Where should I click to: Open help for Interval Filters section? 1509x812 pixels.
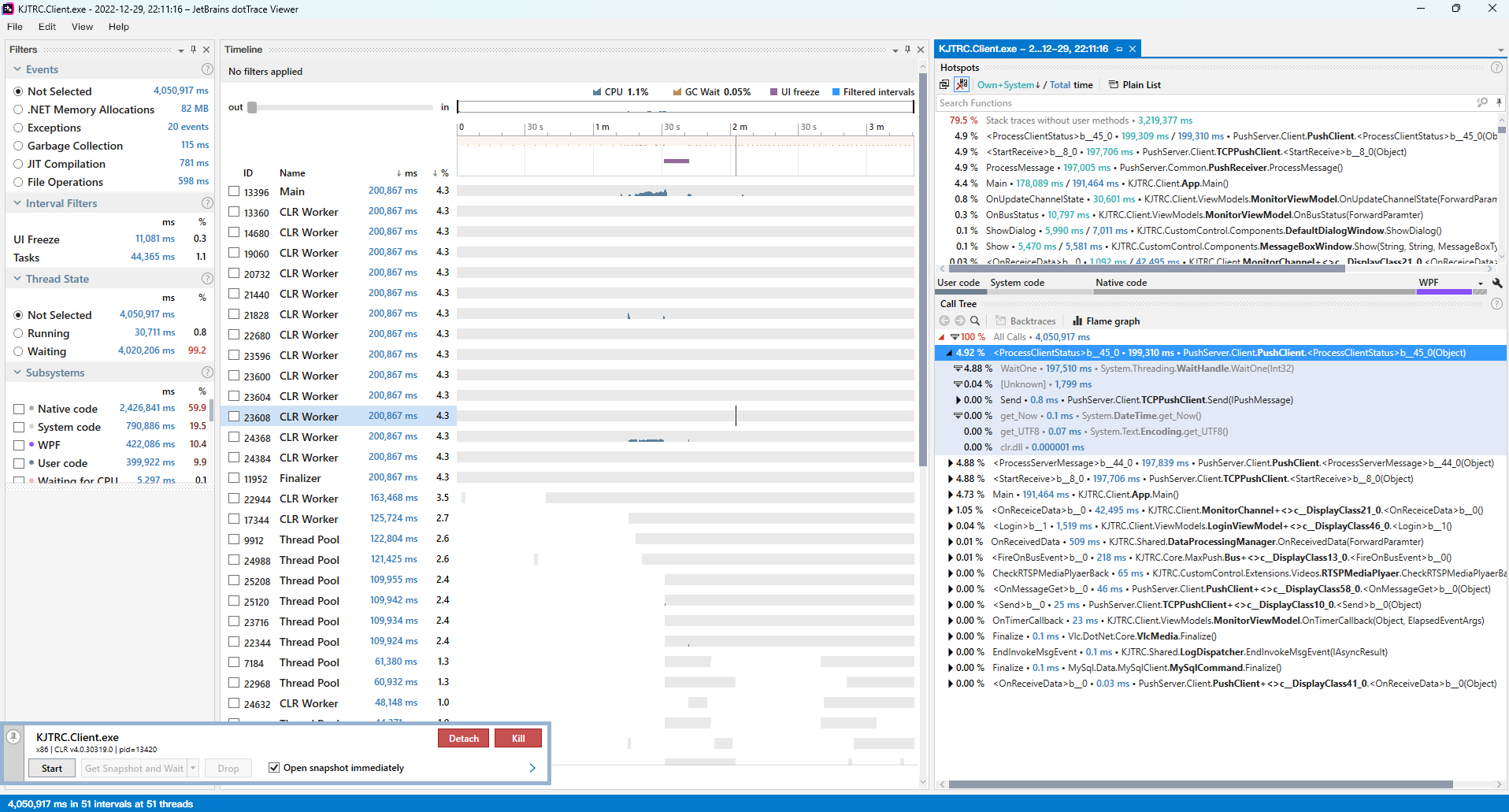tap(207, 203)
